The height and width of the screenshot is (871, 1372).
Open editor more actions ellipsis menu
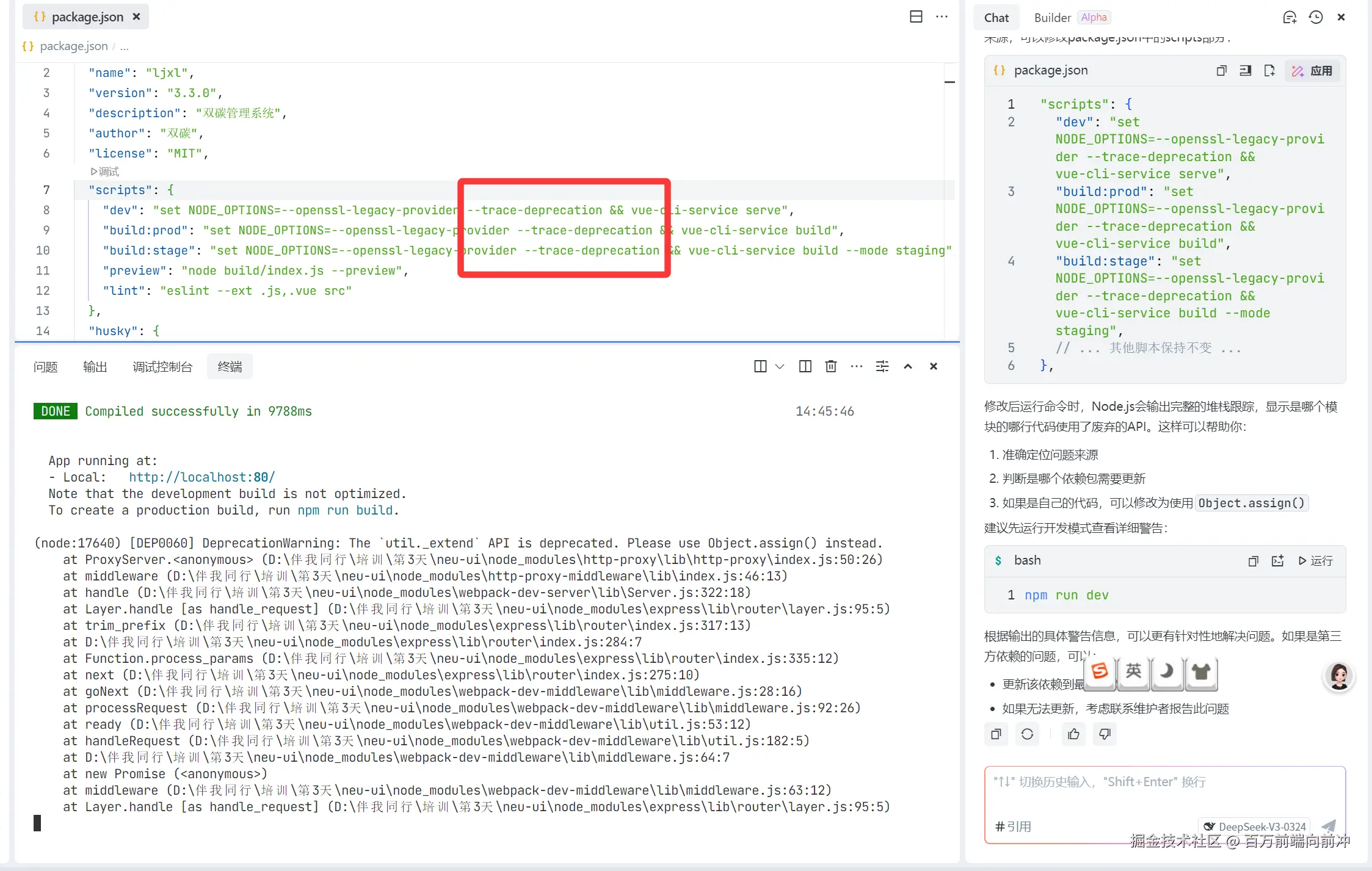(x=942, y=16)
